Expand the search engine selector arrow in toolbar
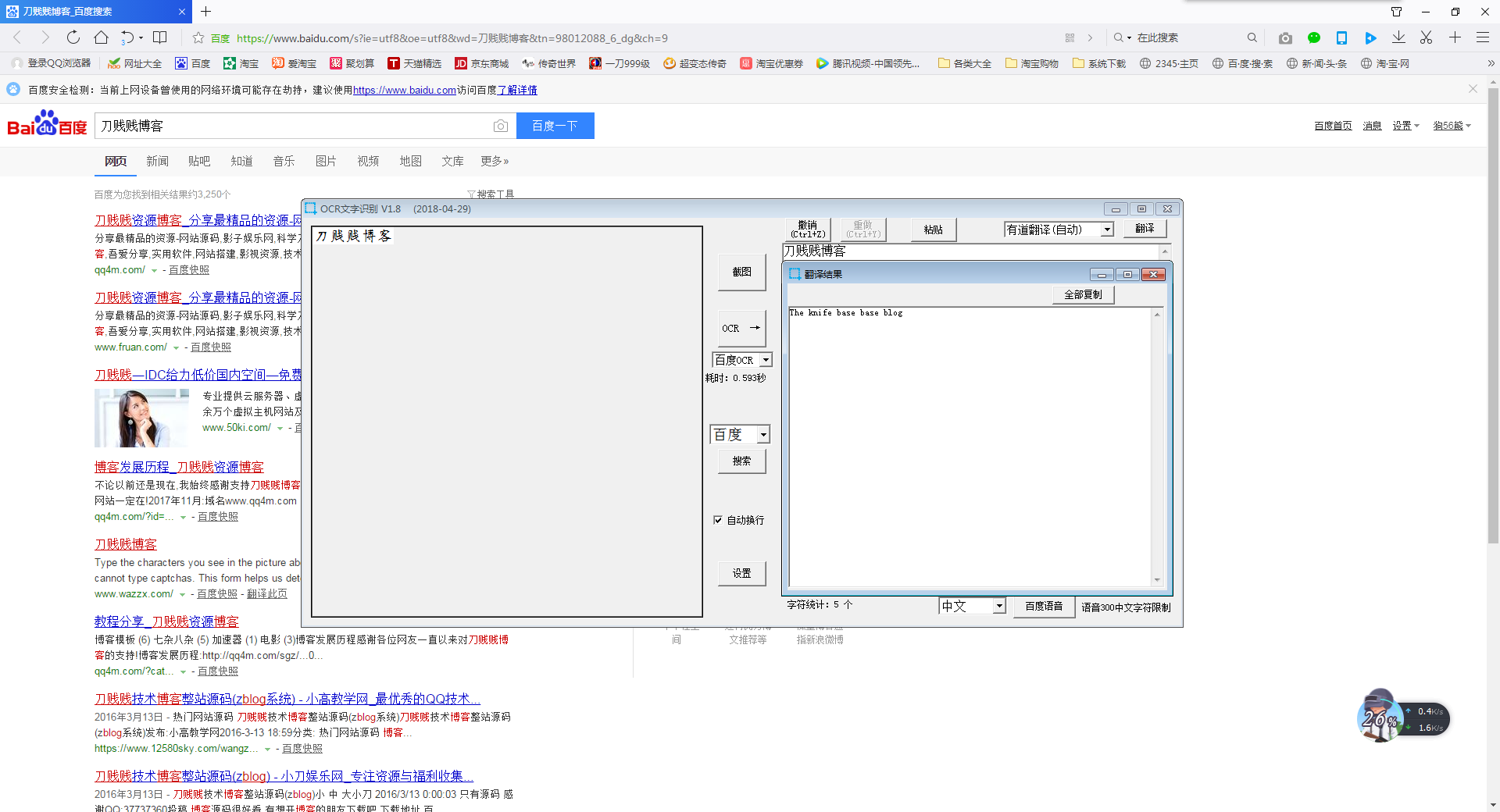 click(1129, 37)
